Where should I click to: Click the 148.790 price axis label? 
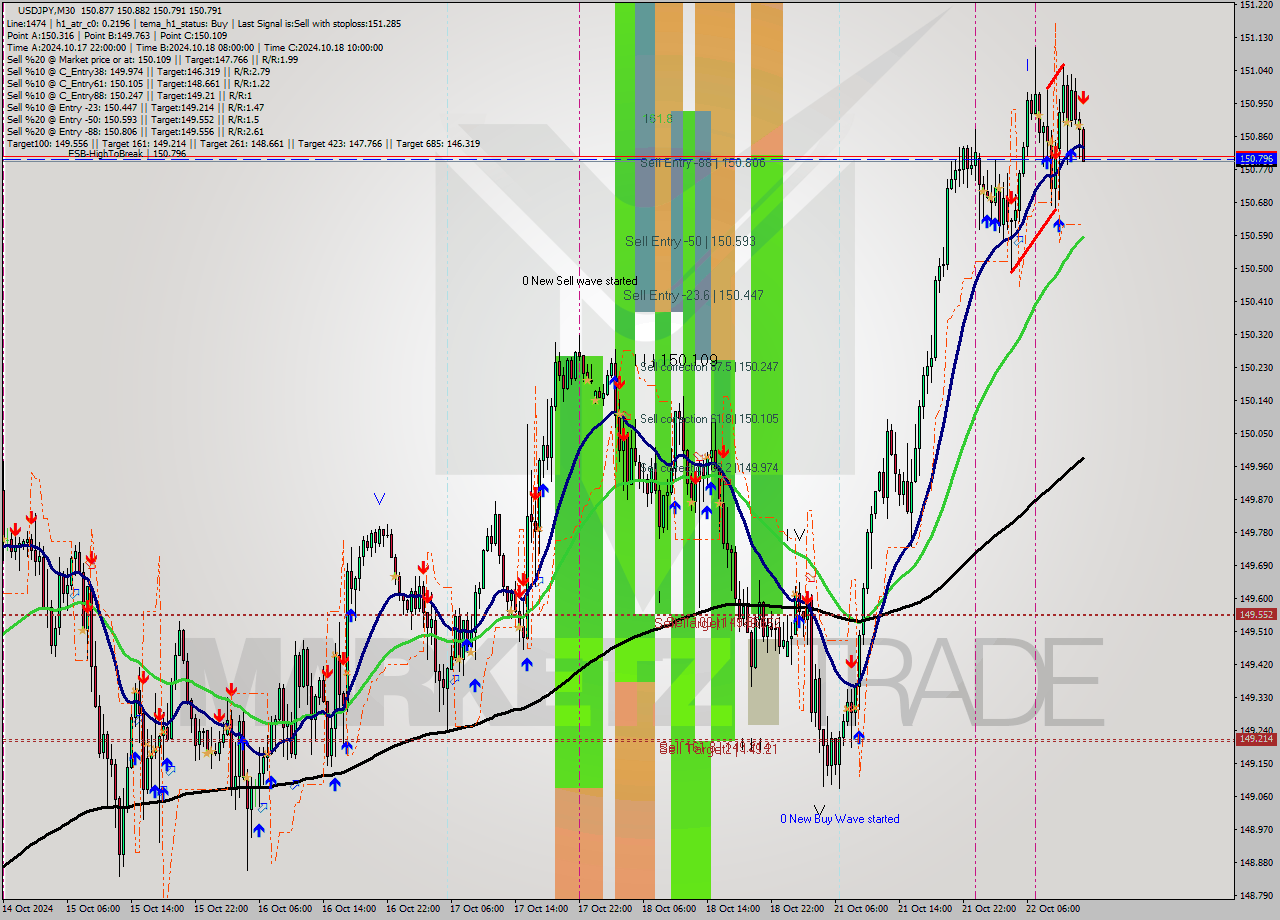1256,895
